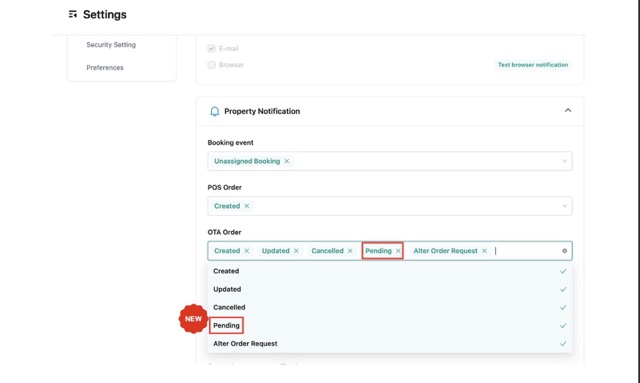Click the OTA Order field label
640x383 pixels.
(x=224, y=232)
